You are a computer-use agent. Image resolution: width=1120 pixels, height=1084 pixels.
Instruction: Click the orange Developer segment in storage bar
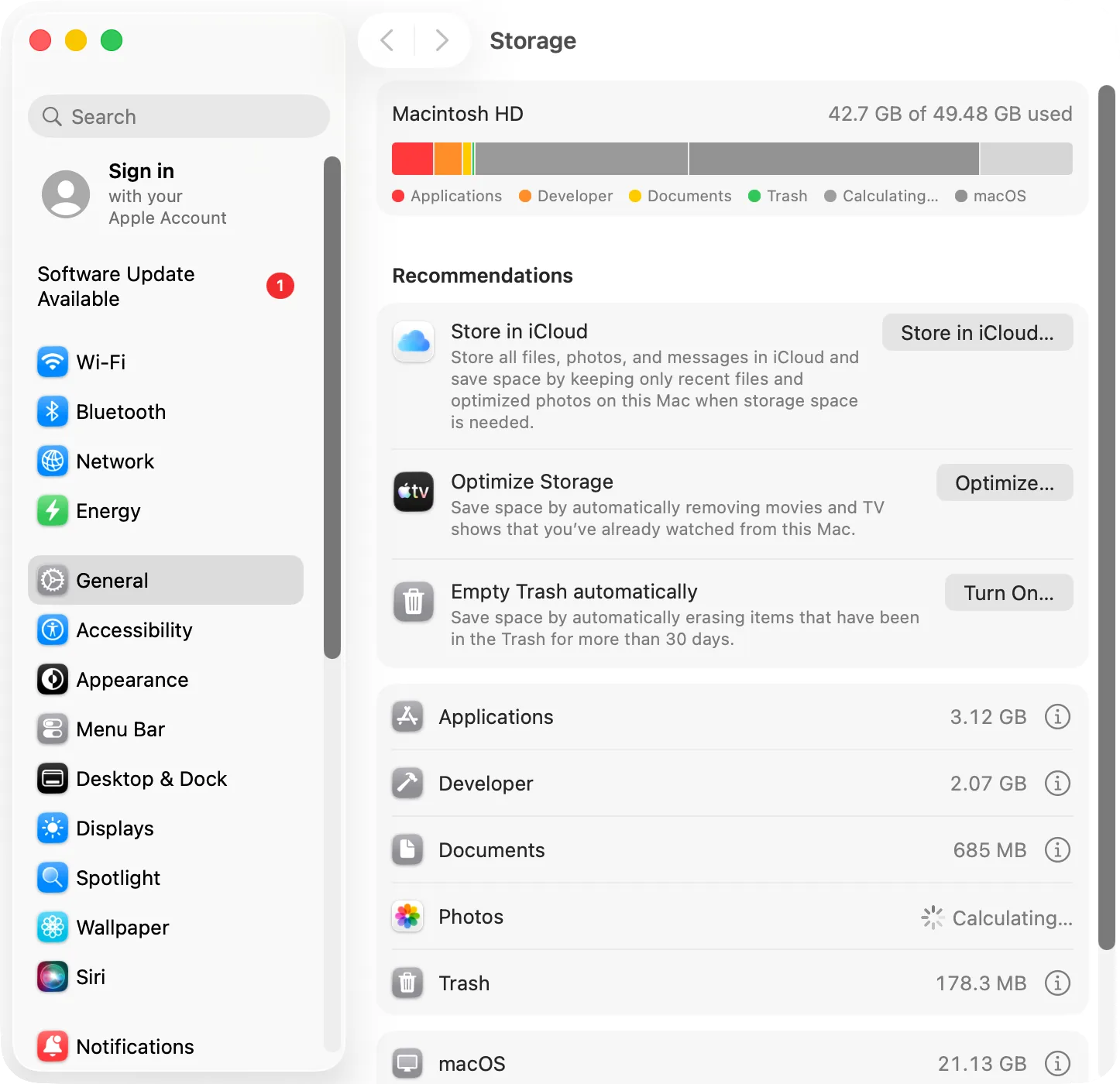(448, 159)
